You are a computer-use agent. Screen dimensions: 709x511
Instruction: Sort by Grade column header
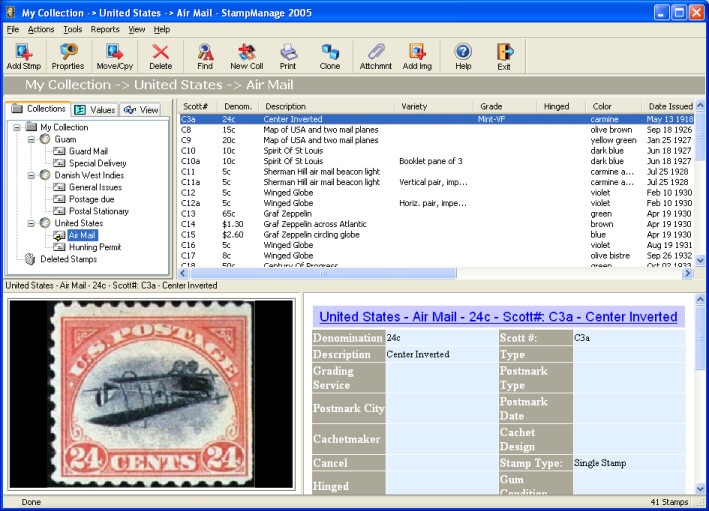pos(505,106)
